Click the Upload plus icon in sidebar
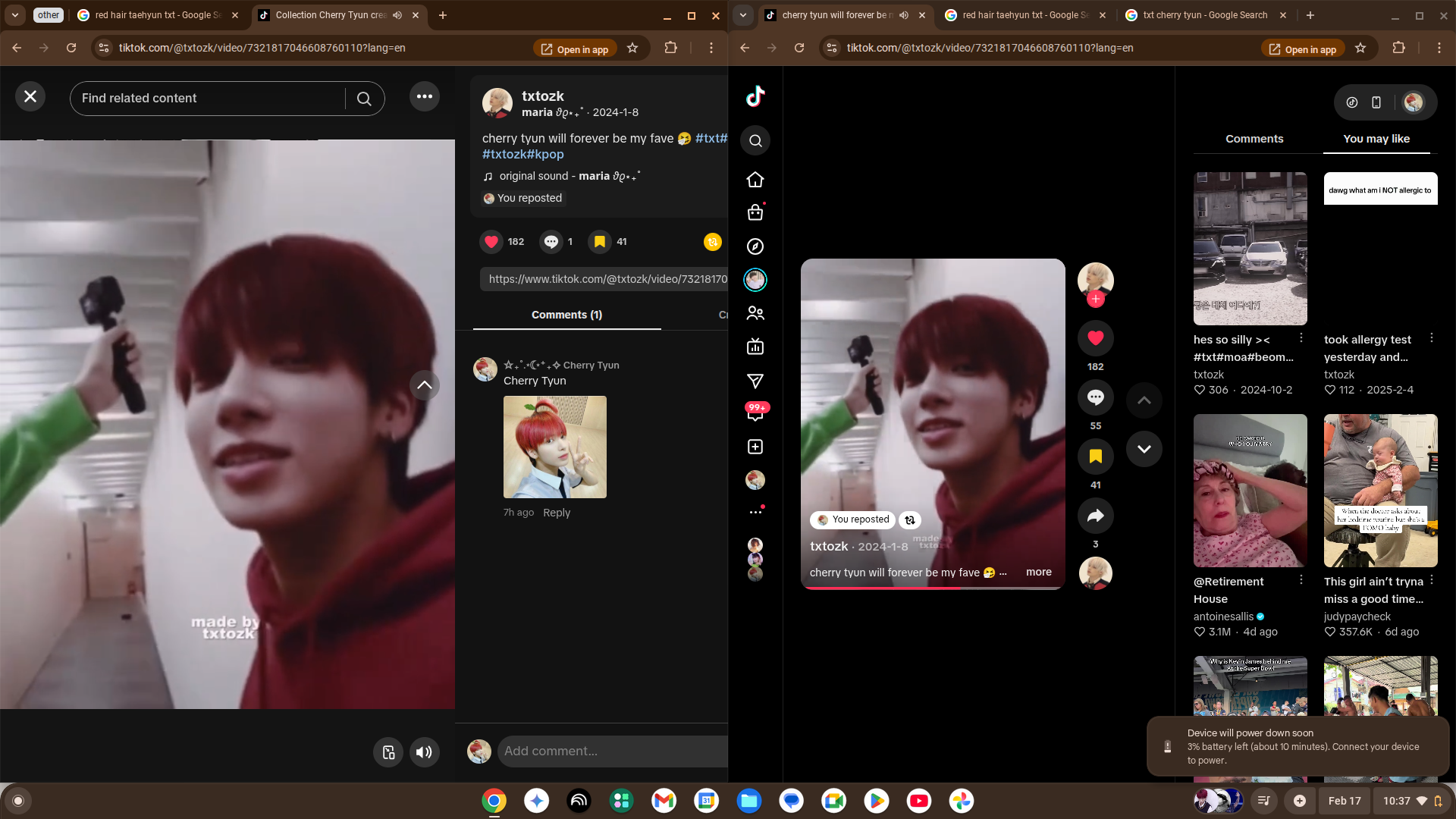 tap(755, 447)
